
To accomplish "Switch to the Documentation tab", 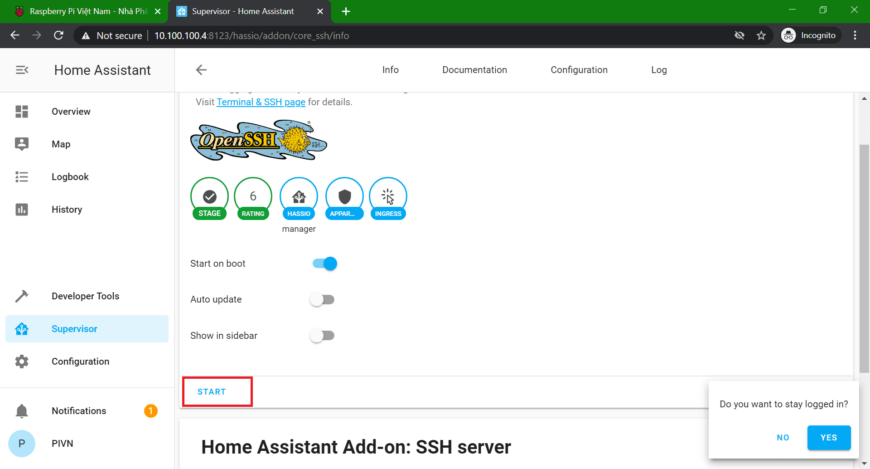I will [x=474, y=70].
